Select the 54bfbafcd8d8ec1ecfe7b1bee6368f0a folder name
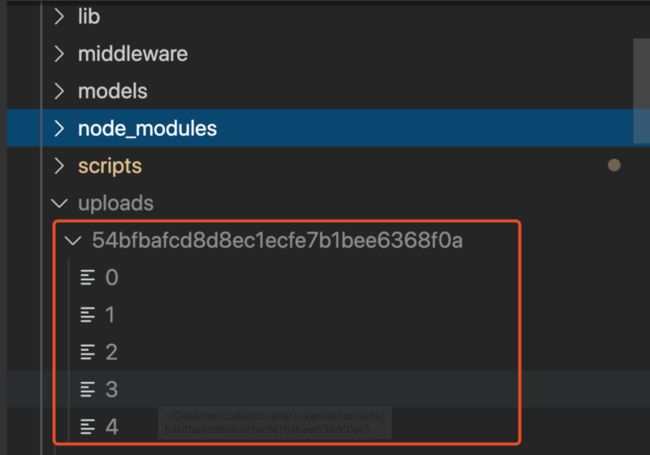This screenshot has width=650, height=455. (276, 240)
